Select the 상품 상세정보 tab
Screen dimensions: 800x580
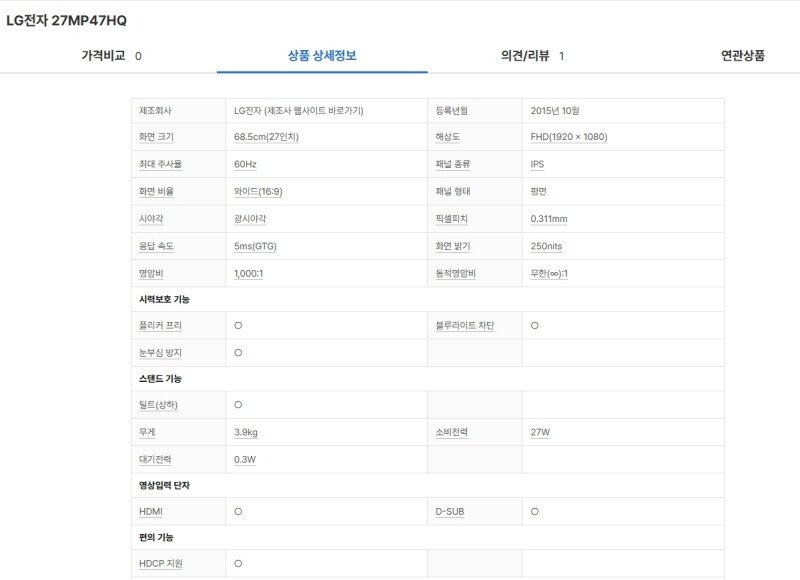[322, 56]
